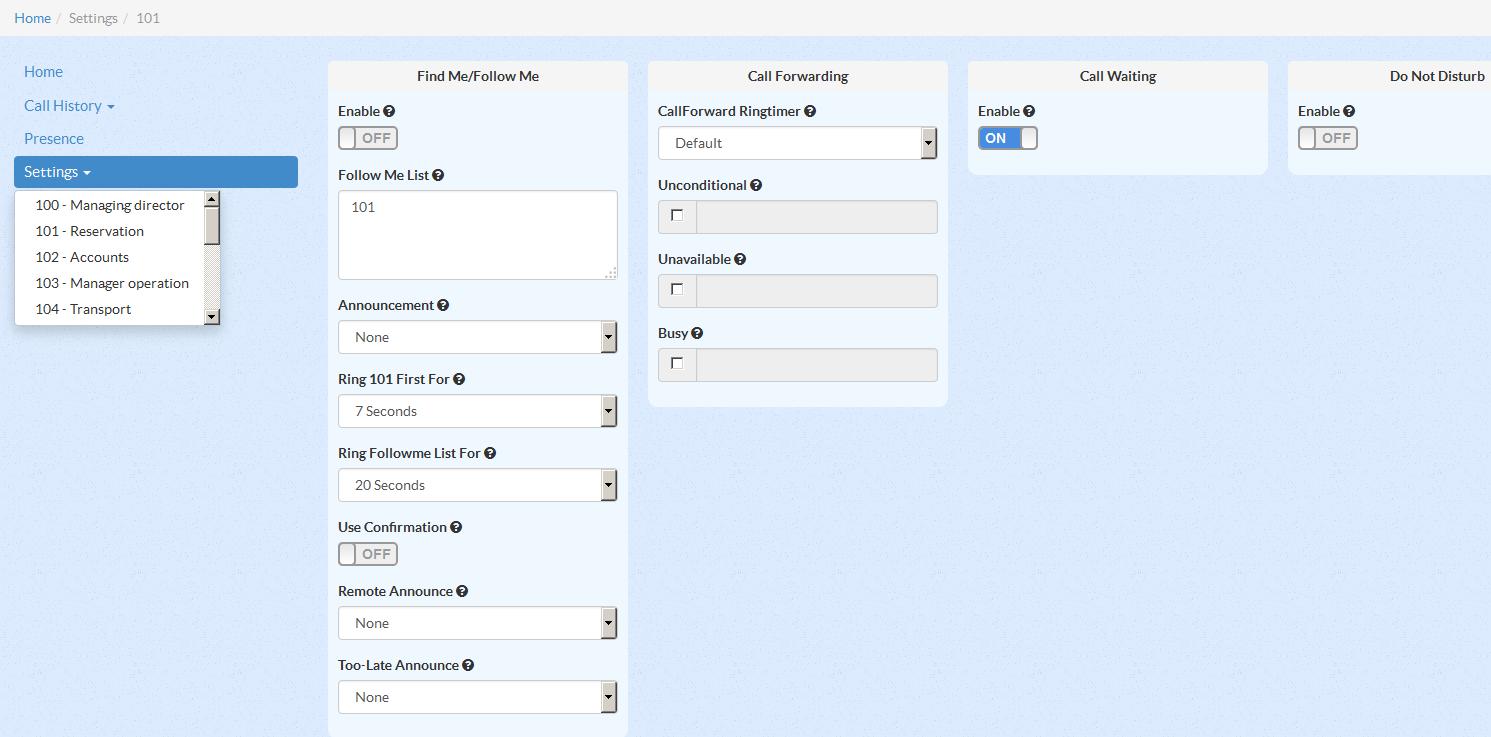This screenshot has height=737, width=1491.
Task: Open the Remote Announce dropdown
Action: coord(478,623)
